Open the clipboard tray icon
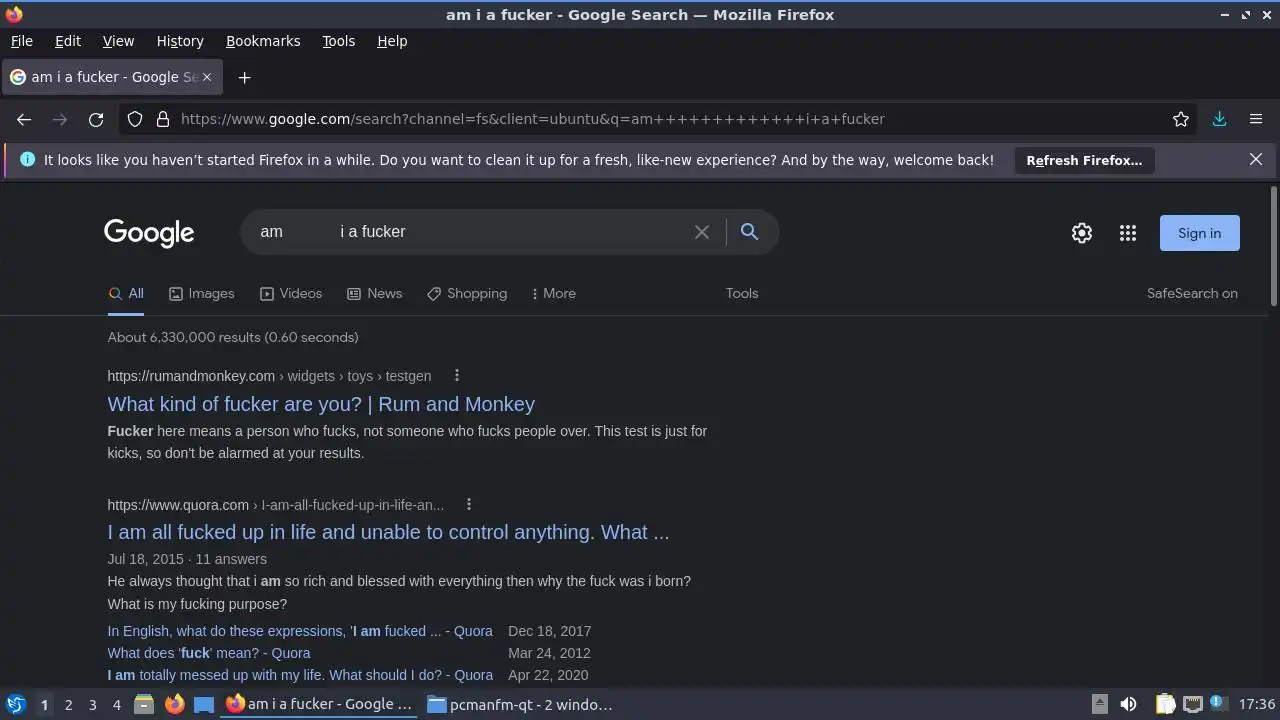Viewport: 1280px width, 720px height. (x=1165, y=704)
